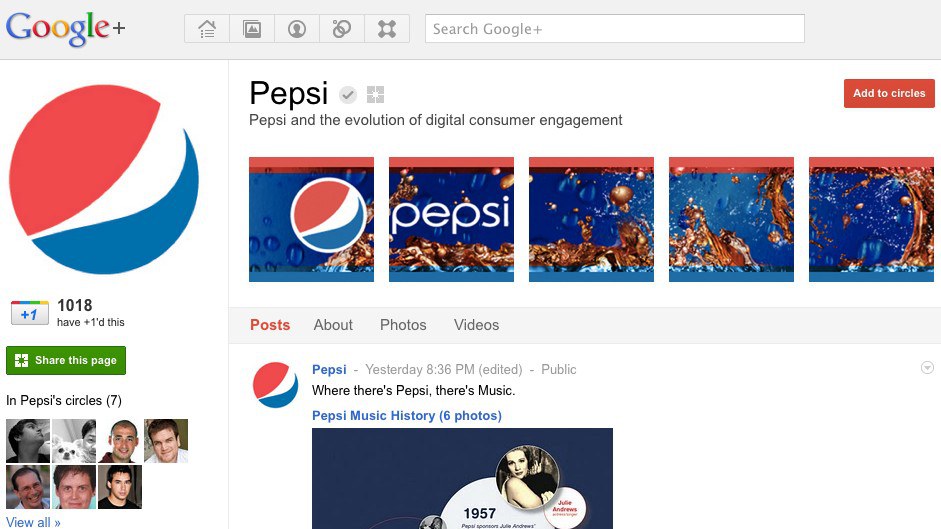
Task: Click Add to circles button
Action: click(x=889, y=93)
